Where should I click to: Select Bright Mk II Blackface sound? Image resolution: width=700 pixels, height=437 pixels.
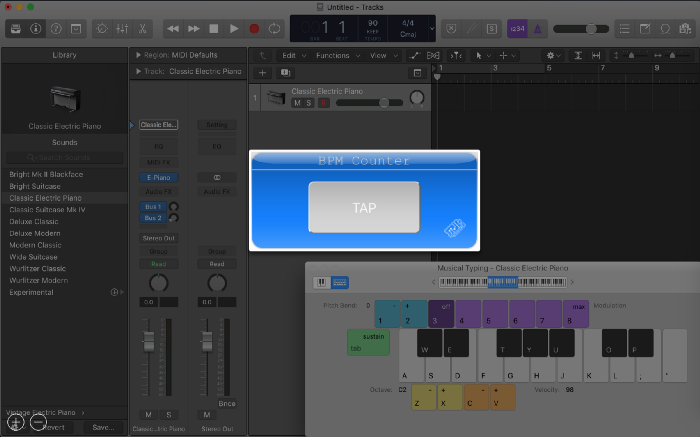[x=46, y=174]
